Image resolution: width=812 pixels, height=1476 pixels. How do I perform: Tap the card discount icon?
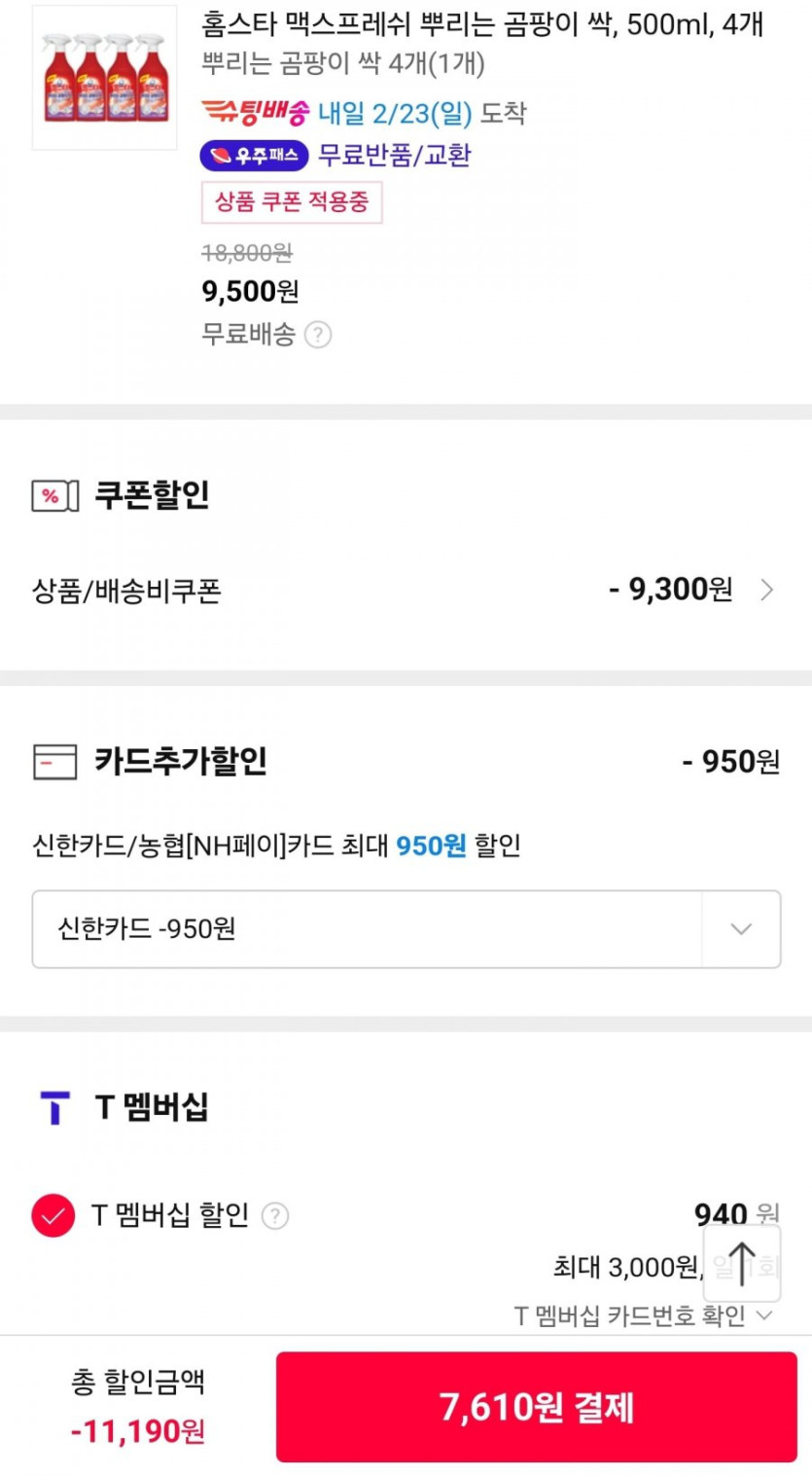54,762
